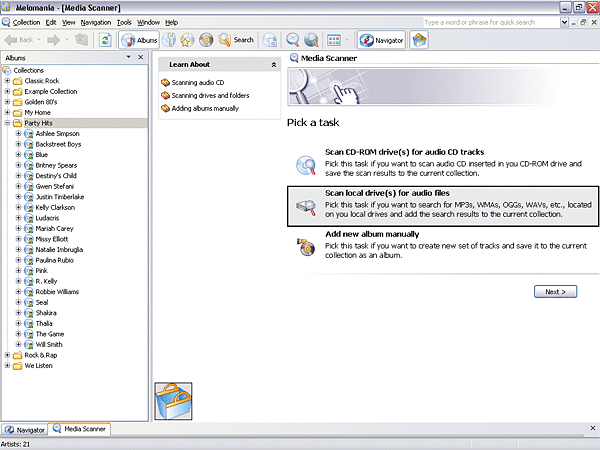Close the Albums side panel
Screen dimensions: 600x450
click(140, 57)
